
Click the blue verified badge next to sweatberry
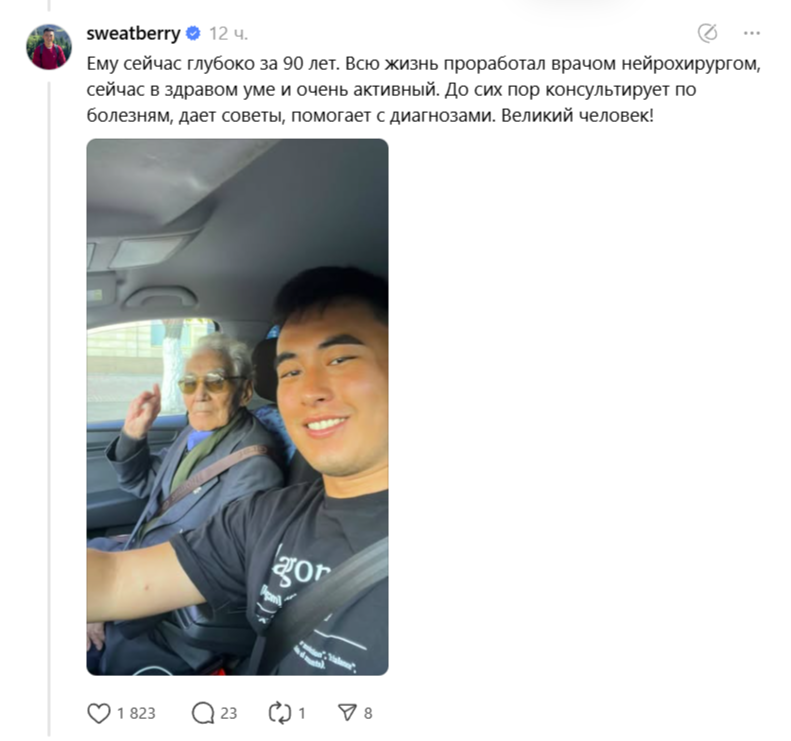(x=193, y=33)
